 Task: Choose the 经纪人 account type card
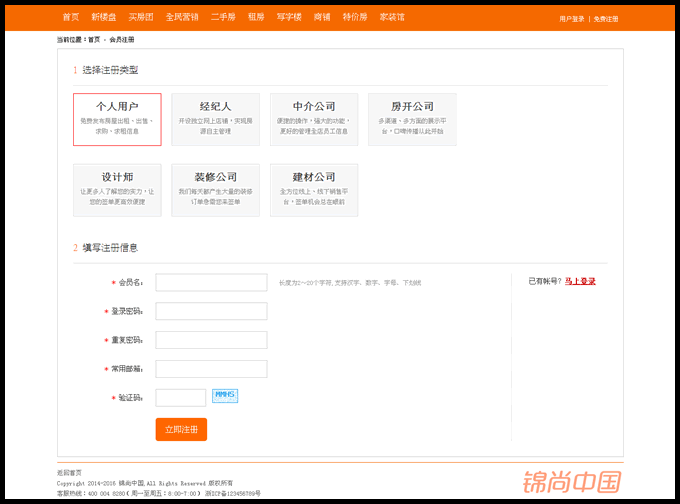(x=215, y=119)
